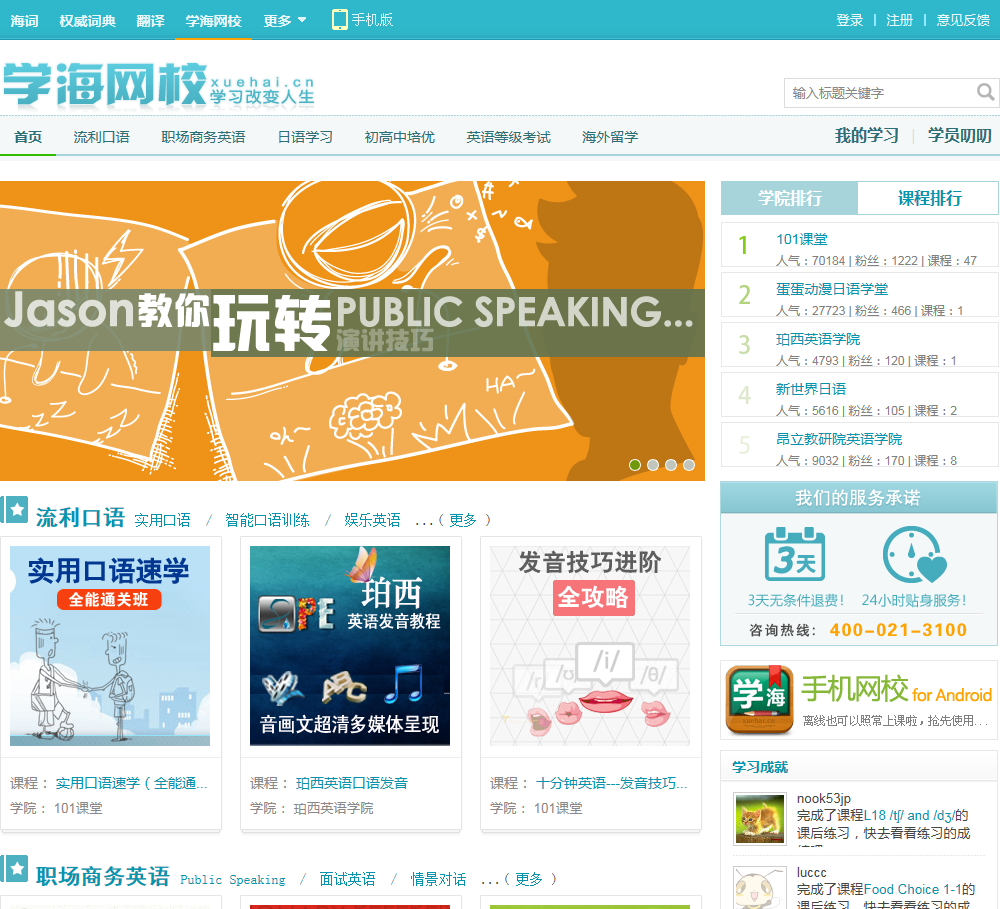Click Public Speaking subcategory link
Viewport: 1000px width, 909px height.
[233, 880]
